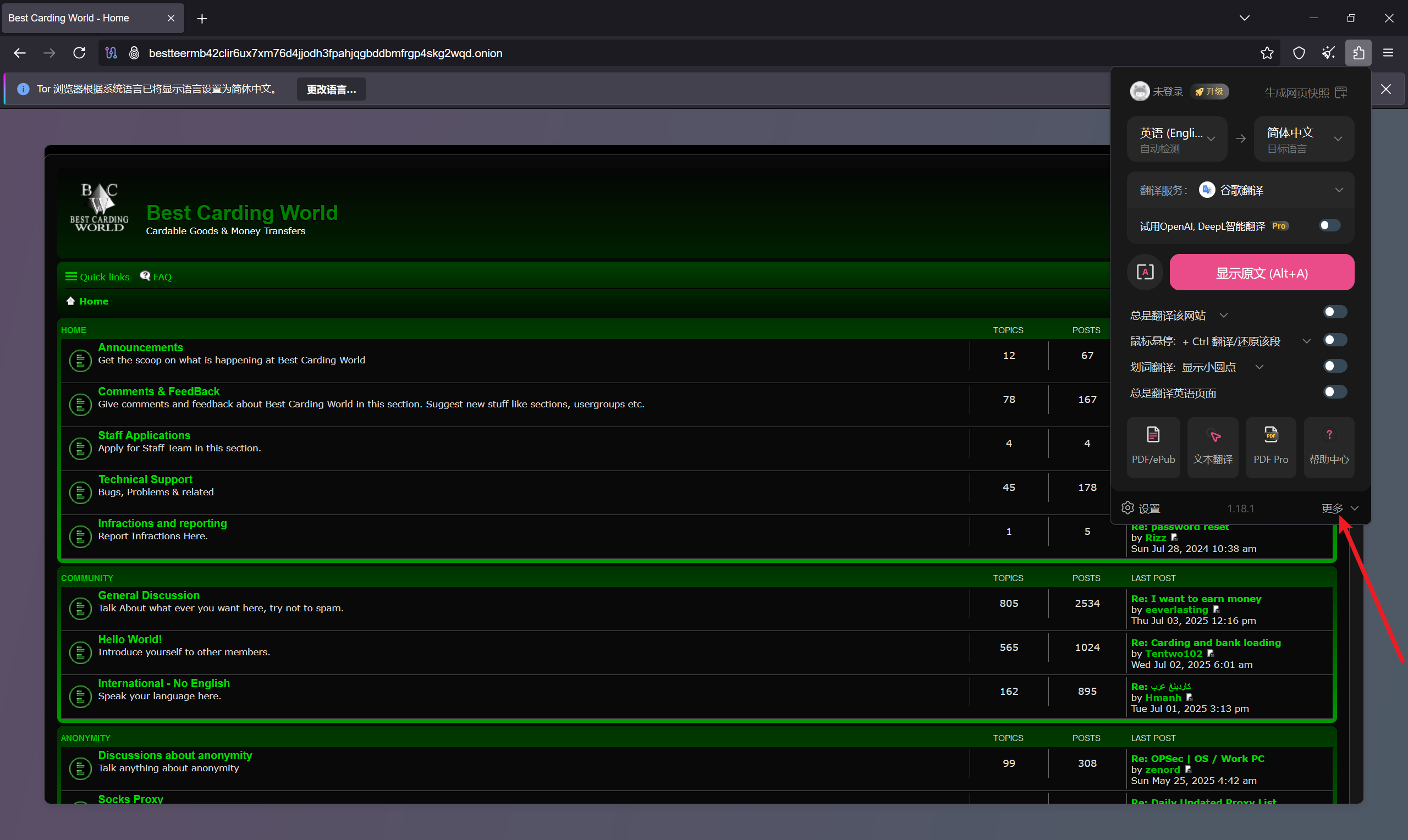1408x840 pixels.
Task: Open the 文本翻译 text translation tool
Action: [x=1212, y=447]
